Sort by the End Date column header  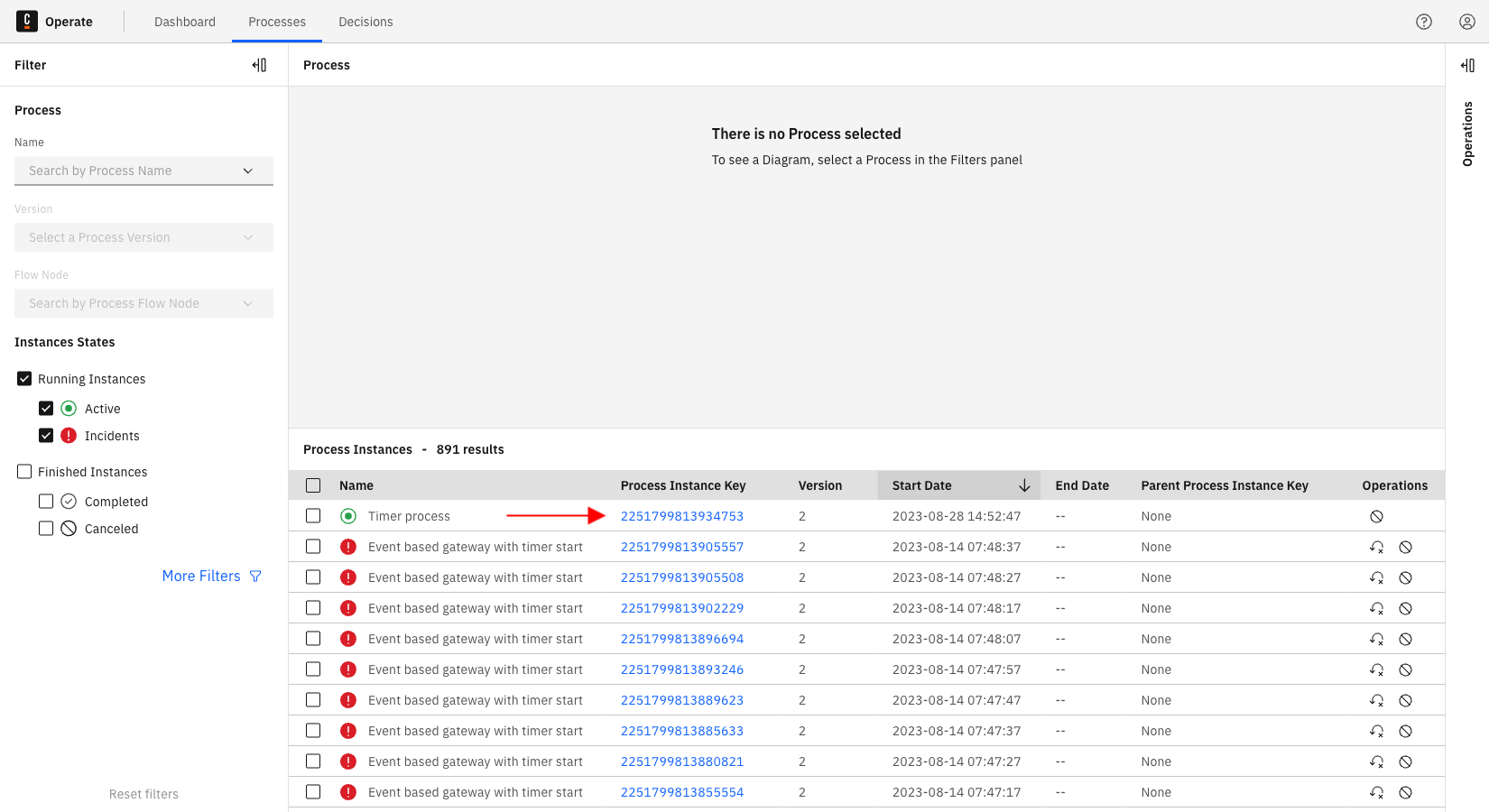1082,485
